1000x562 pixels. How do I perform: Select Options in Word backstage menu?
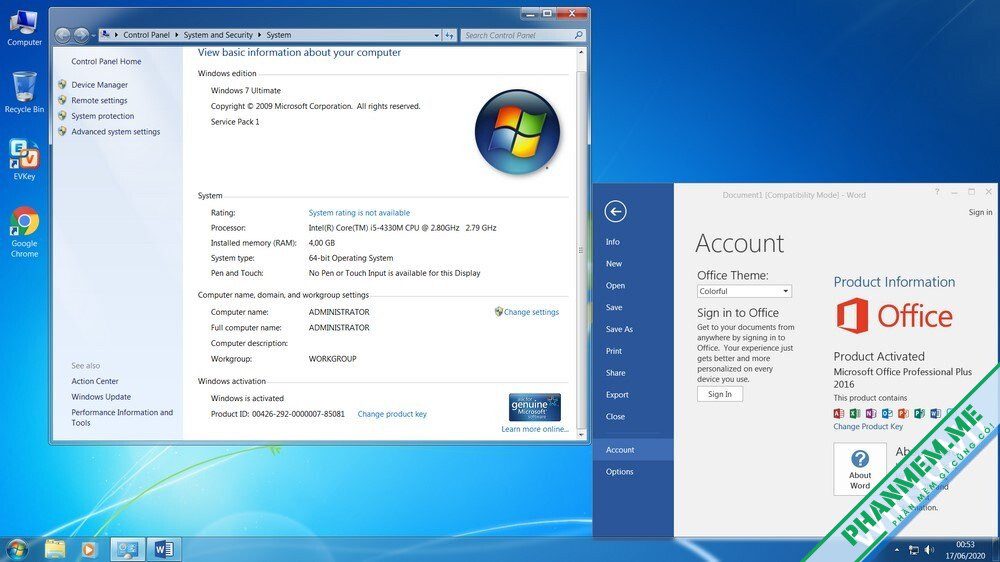click(619, 471)
